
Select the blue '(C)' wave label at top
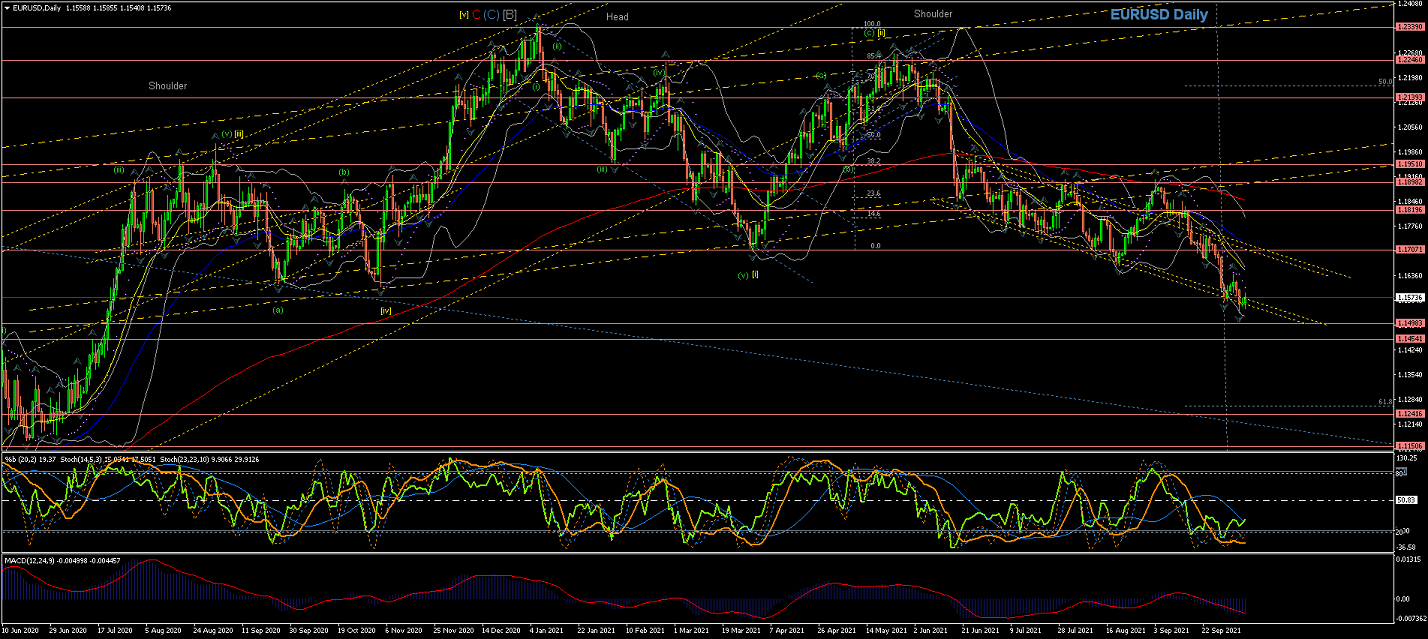tap(492, 15)
